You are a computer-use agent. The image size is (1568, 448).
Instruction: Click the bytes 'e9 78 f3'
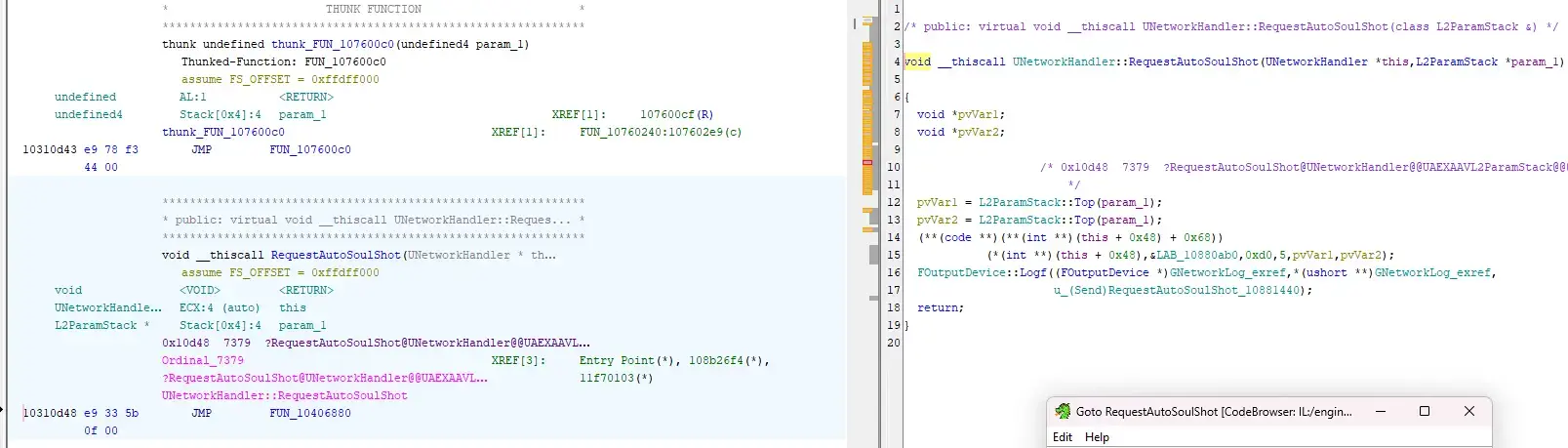tap(111, 149)
